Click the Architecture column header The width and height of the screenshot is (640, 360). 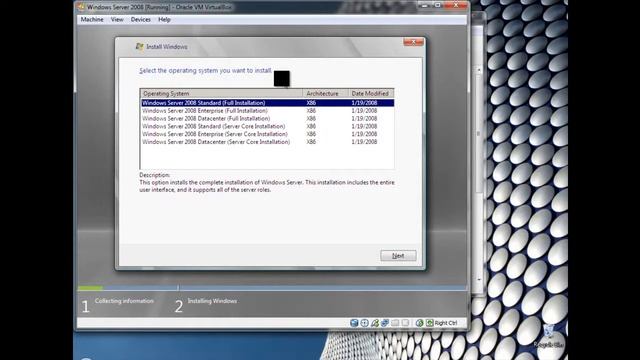[326, 93]
